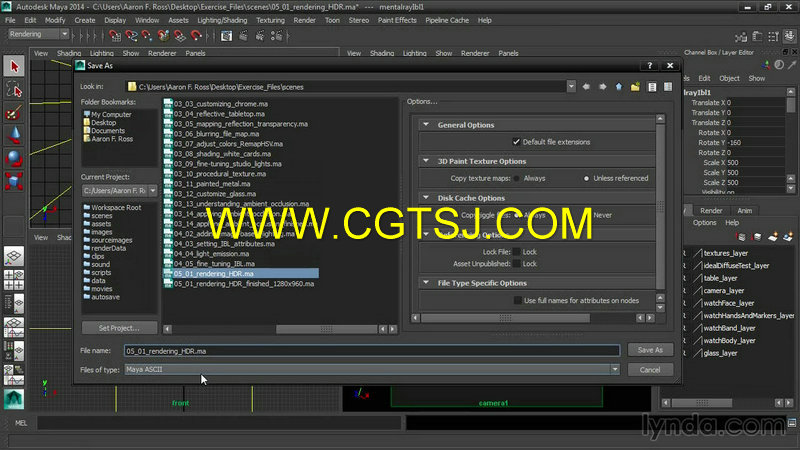Collapse General Options section
Viewport: 800px width, 450px height.
point(426,124)
